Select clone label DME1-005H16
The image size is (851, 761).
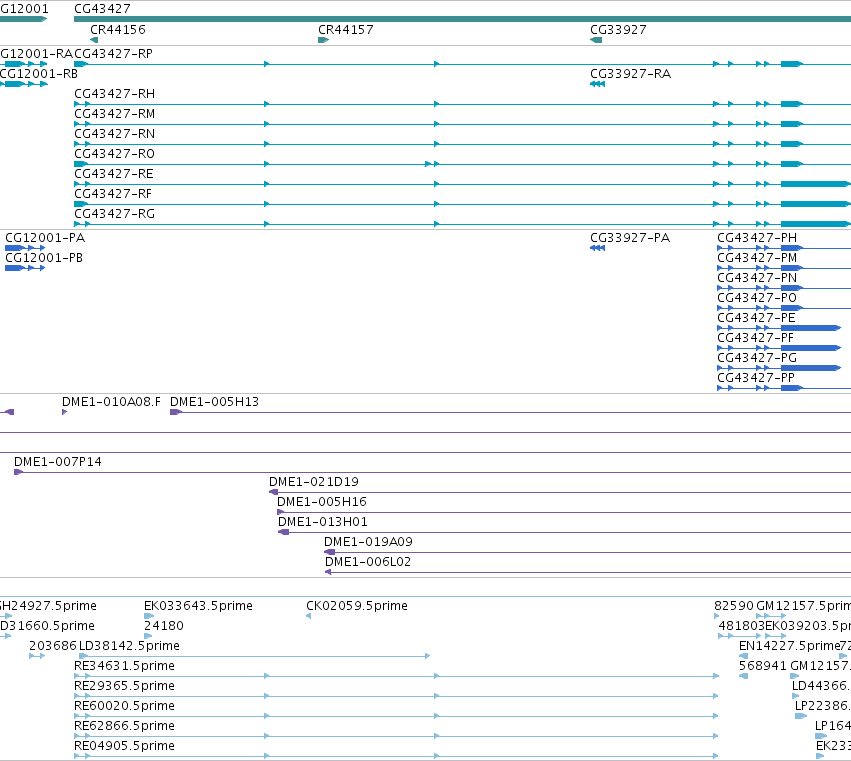(322, 503)
